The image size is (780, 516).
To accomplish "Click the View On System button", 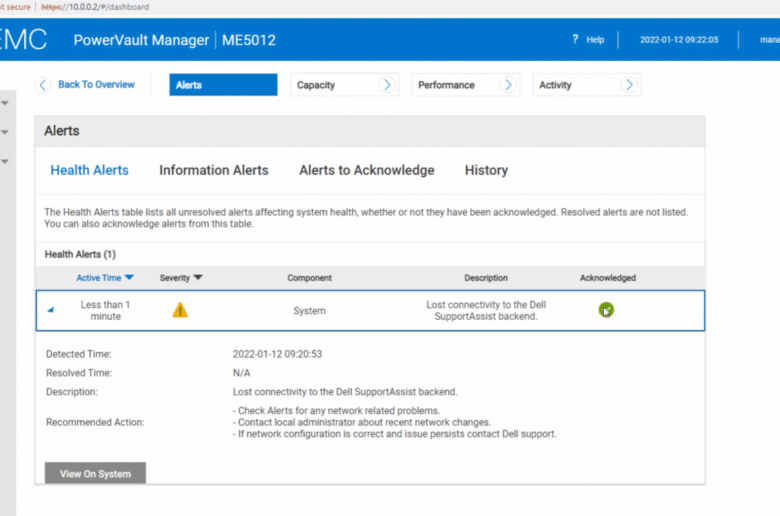I will click(x=96, y=473).
